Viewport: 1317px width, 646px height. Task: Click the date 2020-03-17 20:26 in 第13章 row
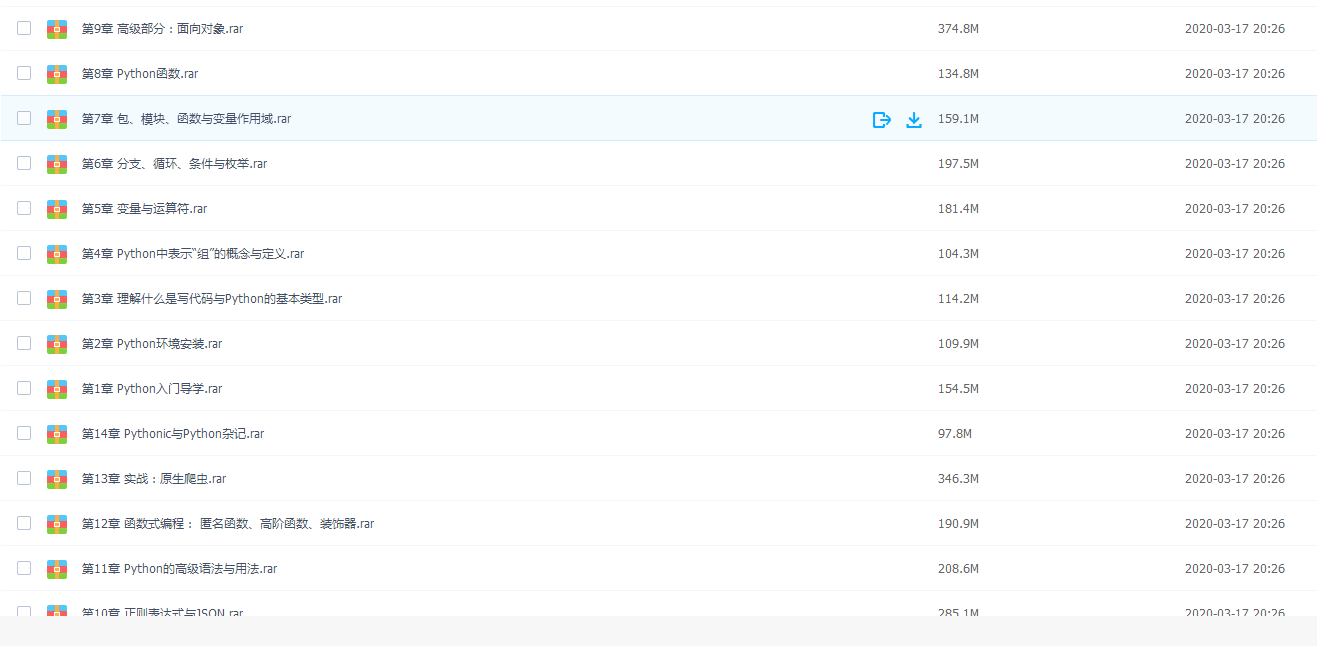click(1235, 479)
